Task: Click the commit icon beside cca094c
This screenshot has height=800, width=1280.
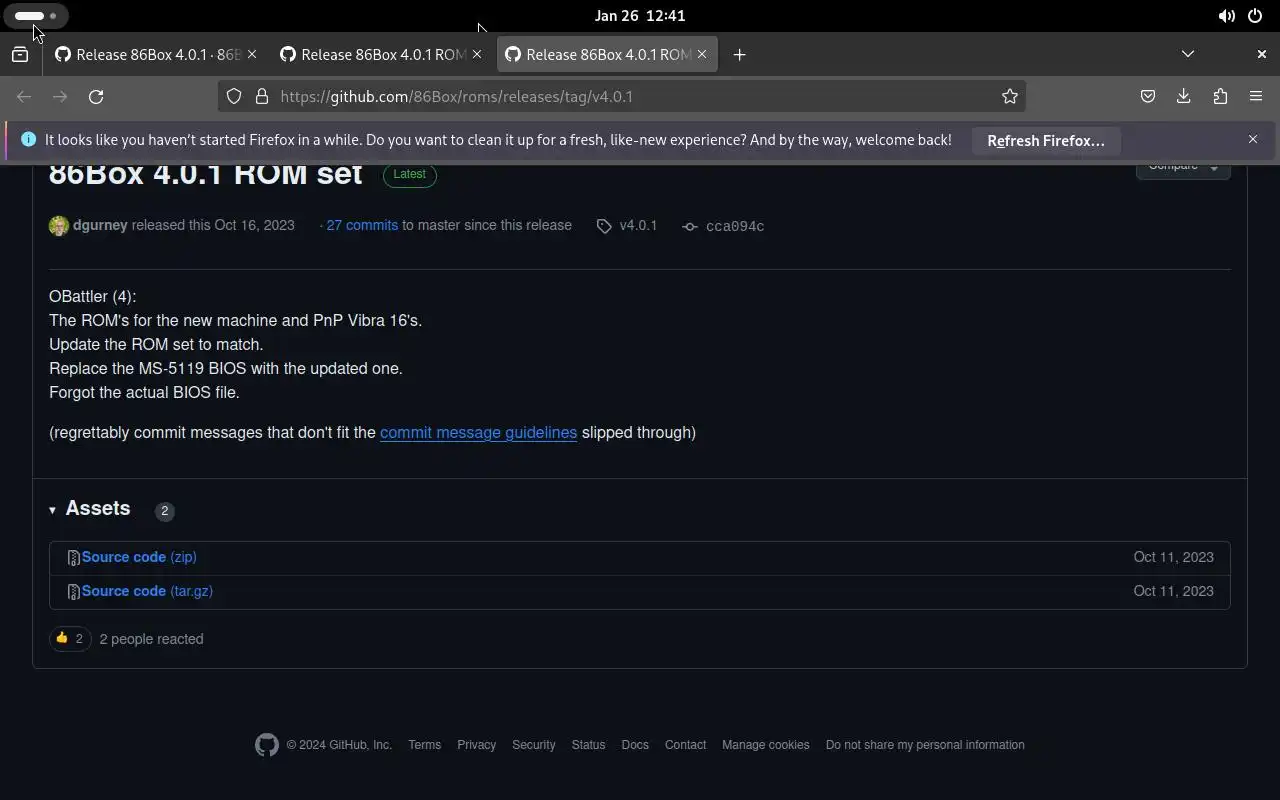Action: click(x=690, y=227)
